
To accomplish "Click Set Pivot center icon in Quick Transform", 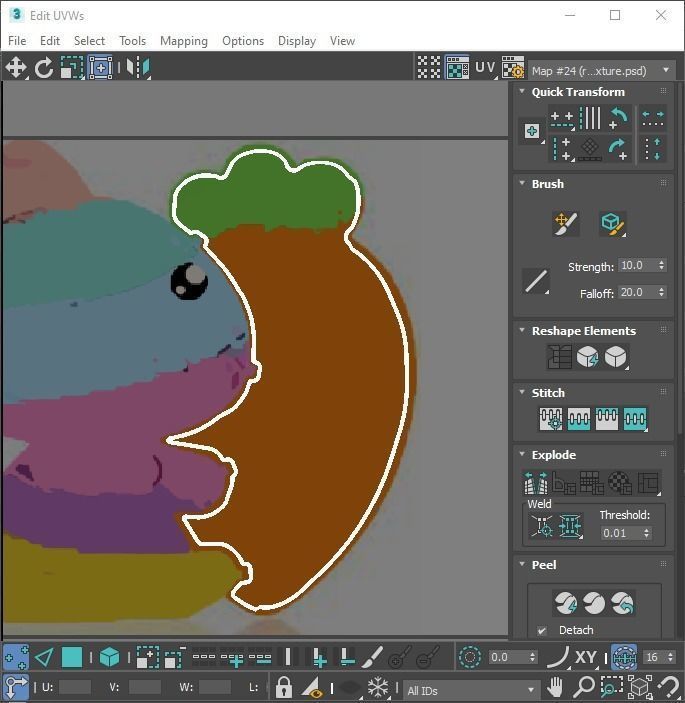I will tap(532, 131).
